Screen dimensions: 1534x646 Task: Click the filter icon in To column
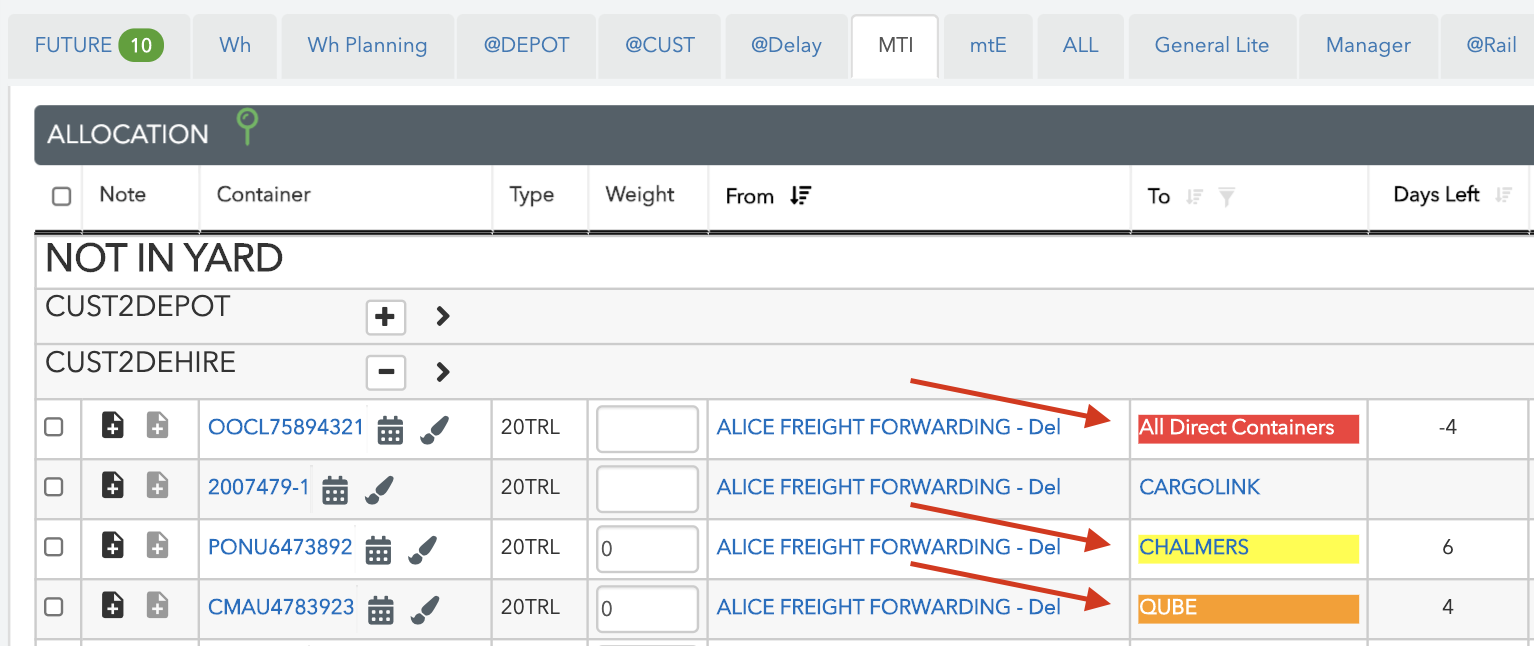[1226, 197]
